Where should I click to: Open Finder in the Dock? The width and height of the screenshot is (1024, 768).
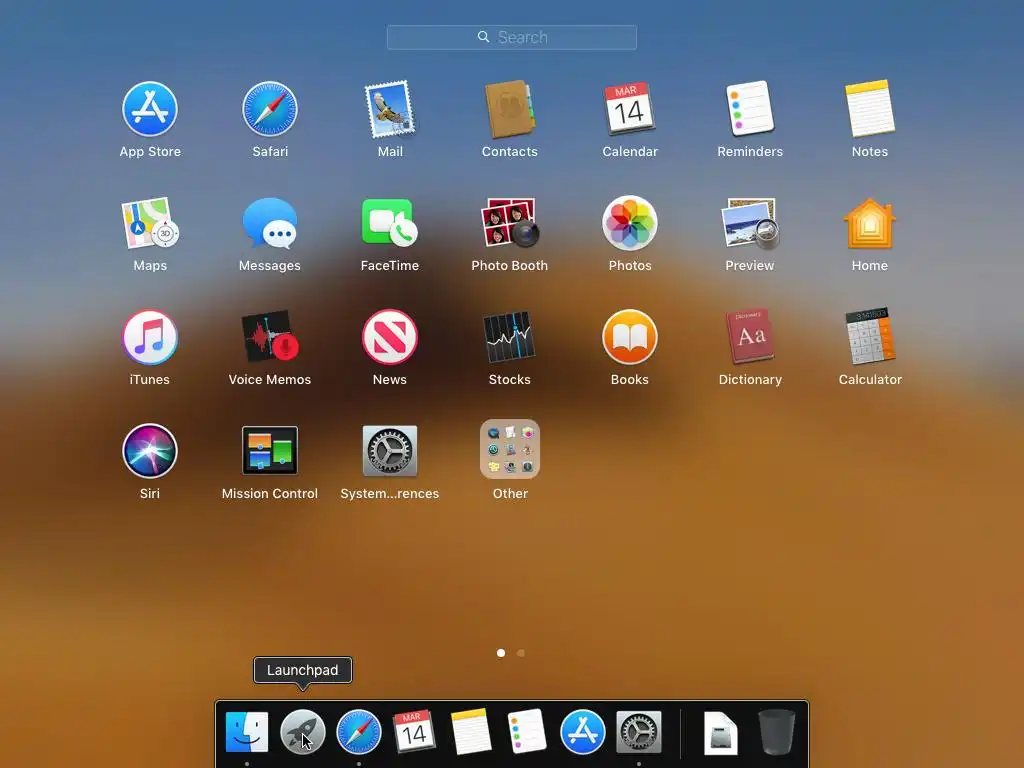tap(246, 731)
